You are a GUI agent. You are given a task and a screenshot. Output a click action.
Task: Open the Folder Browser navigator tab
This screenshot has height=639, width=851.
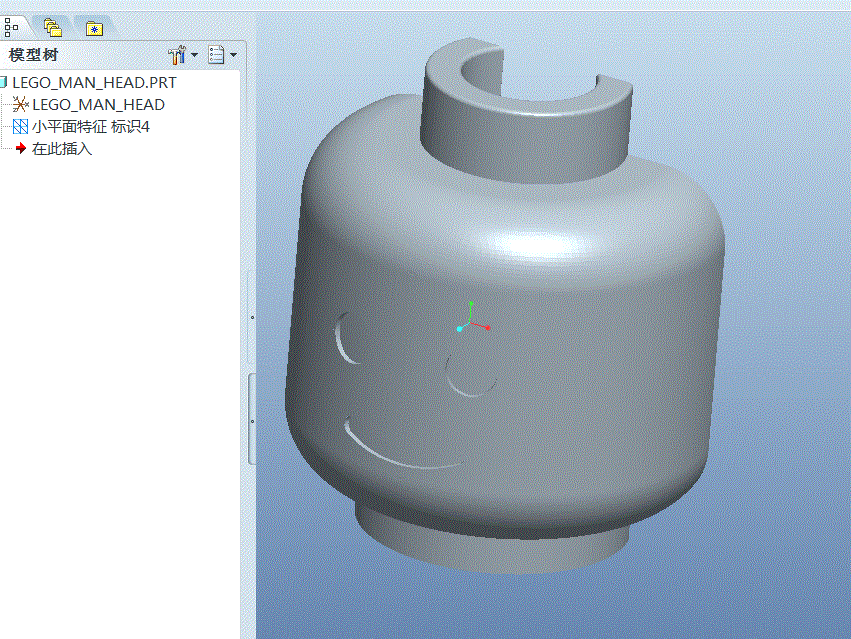[53, 28]
